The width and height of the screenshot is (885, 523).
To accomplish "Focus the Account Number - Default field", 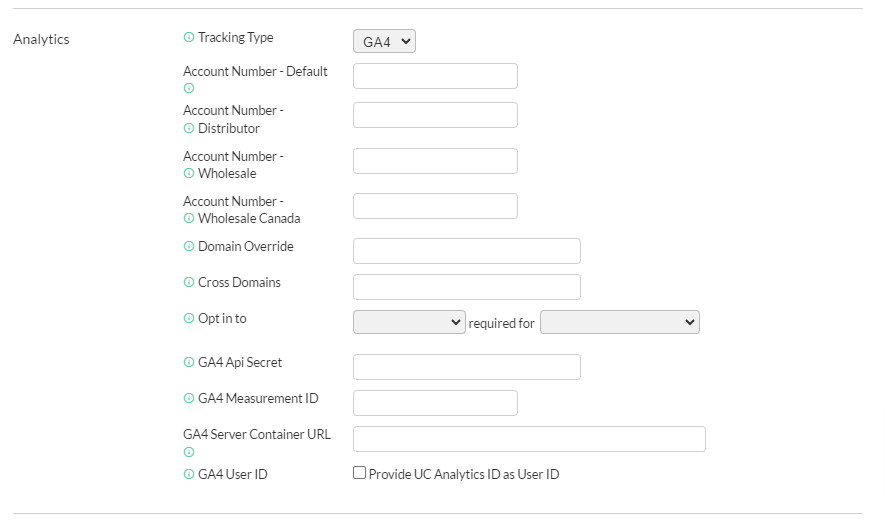I will click(x=435, y=76).
